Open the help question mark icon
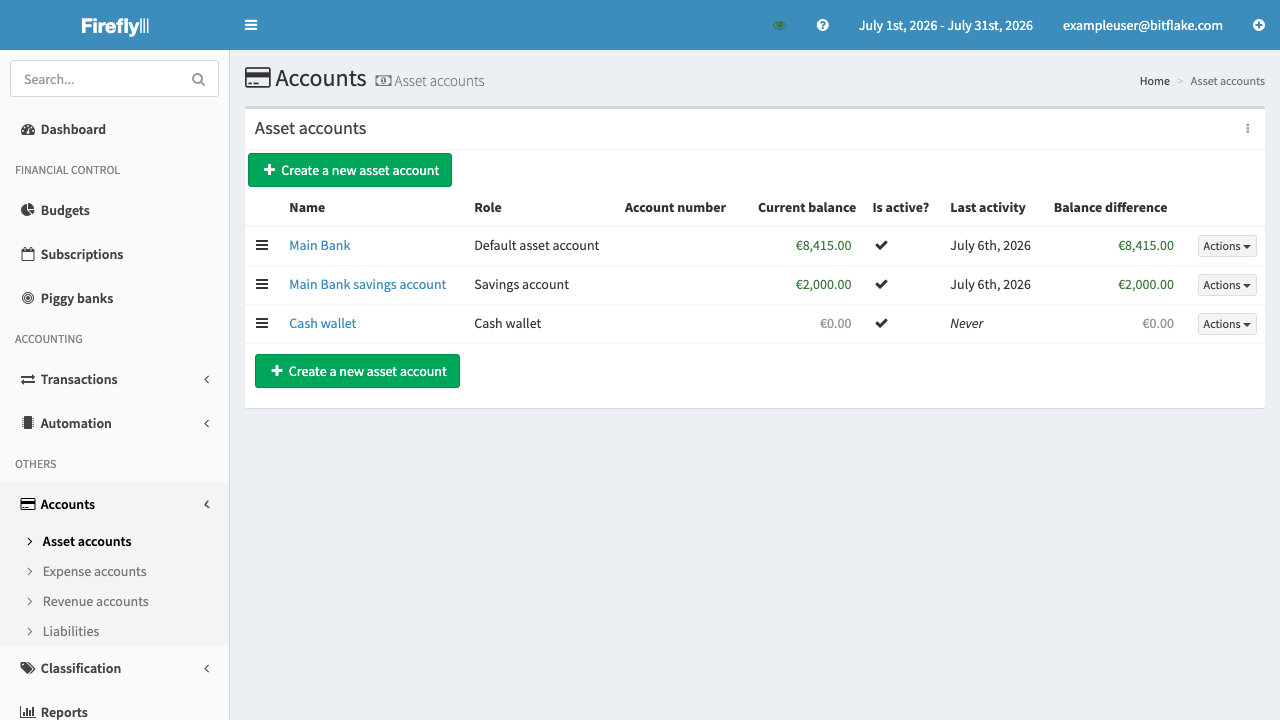This screenshot has width=1280, height=720. [823, 25]
